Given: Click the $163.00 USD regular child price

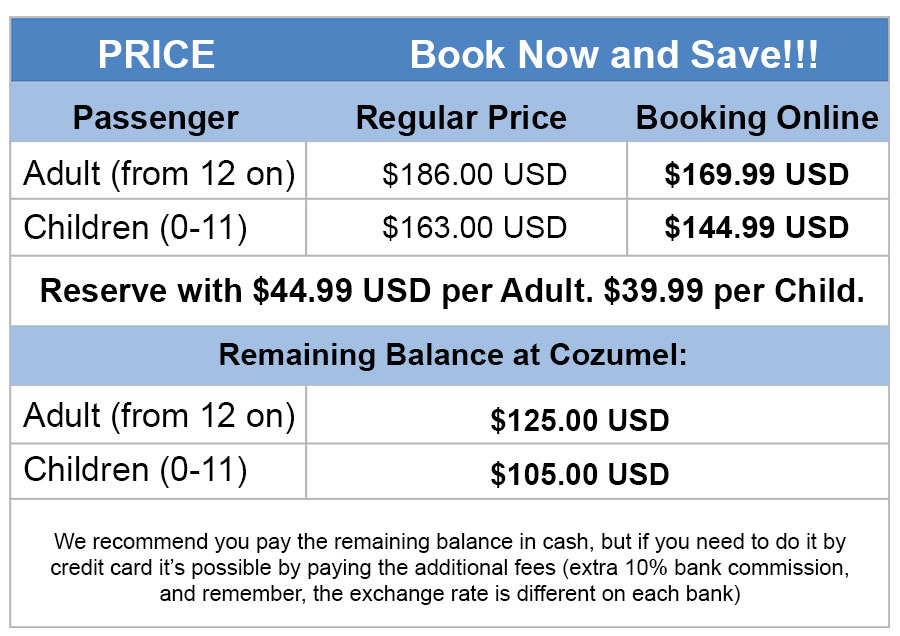Looking at the screenshot, I should coord(474,227).
